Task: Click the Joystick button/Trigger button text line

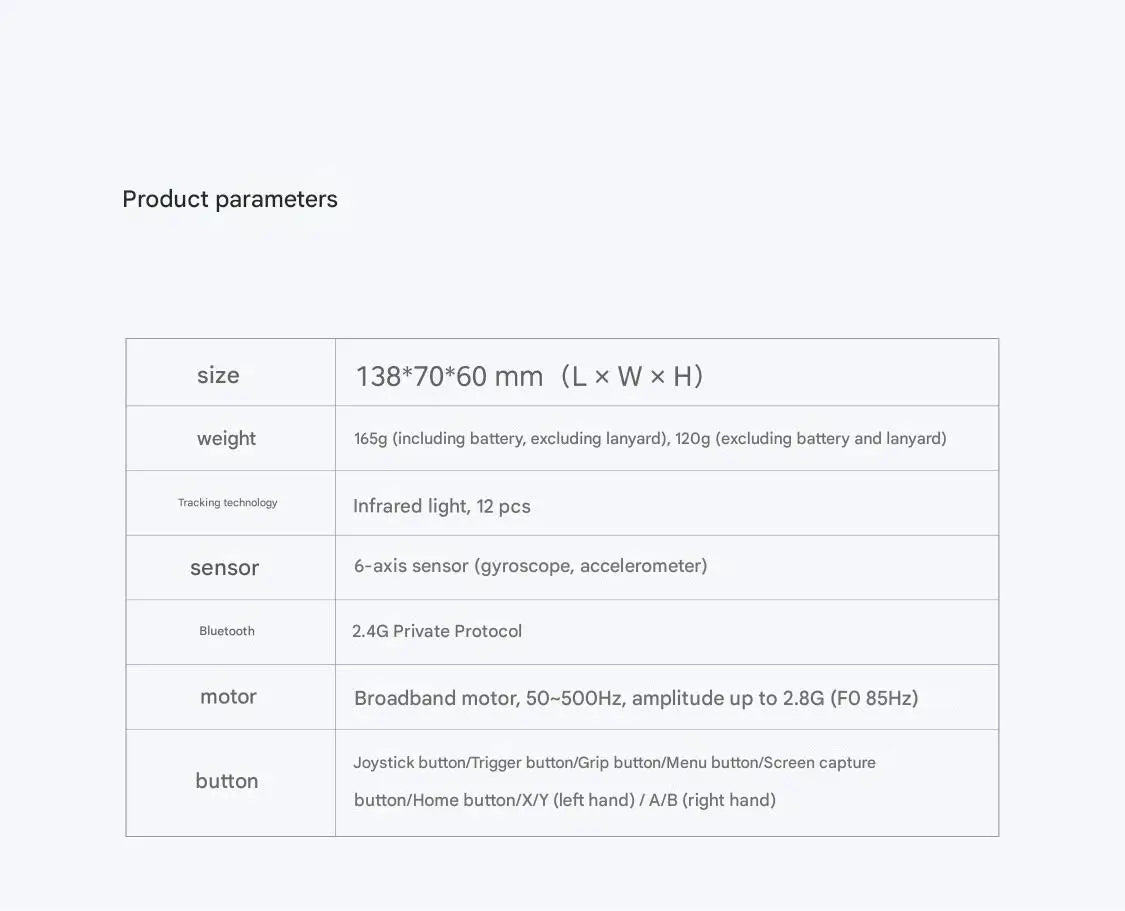Action: [614, 763]
